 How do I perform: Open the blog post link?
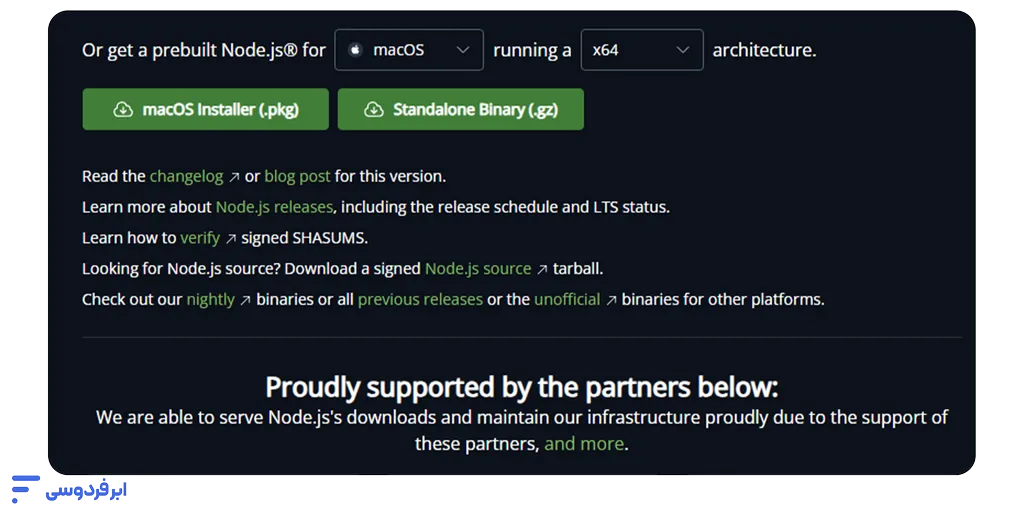tap(297, 176)
